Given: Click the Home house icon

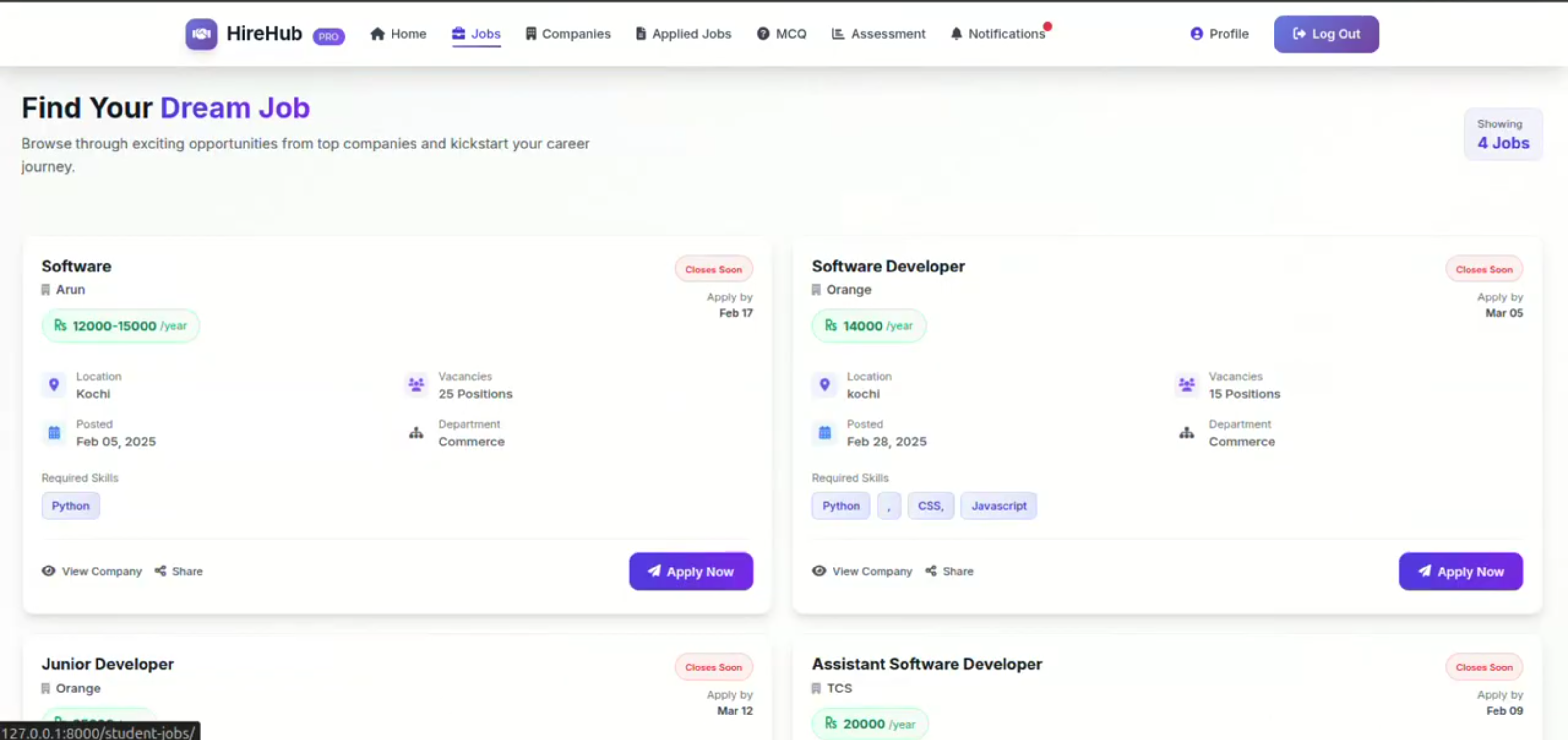Looking at the screenshot, I should click(x=377, y=34).
